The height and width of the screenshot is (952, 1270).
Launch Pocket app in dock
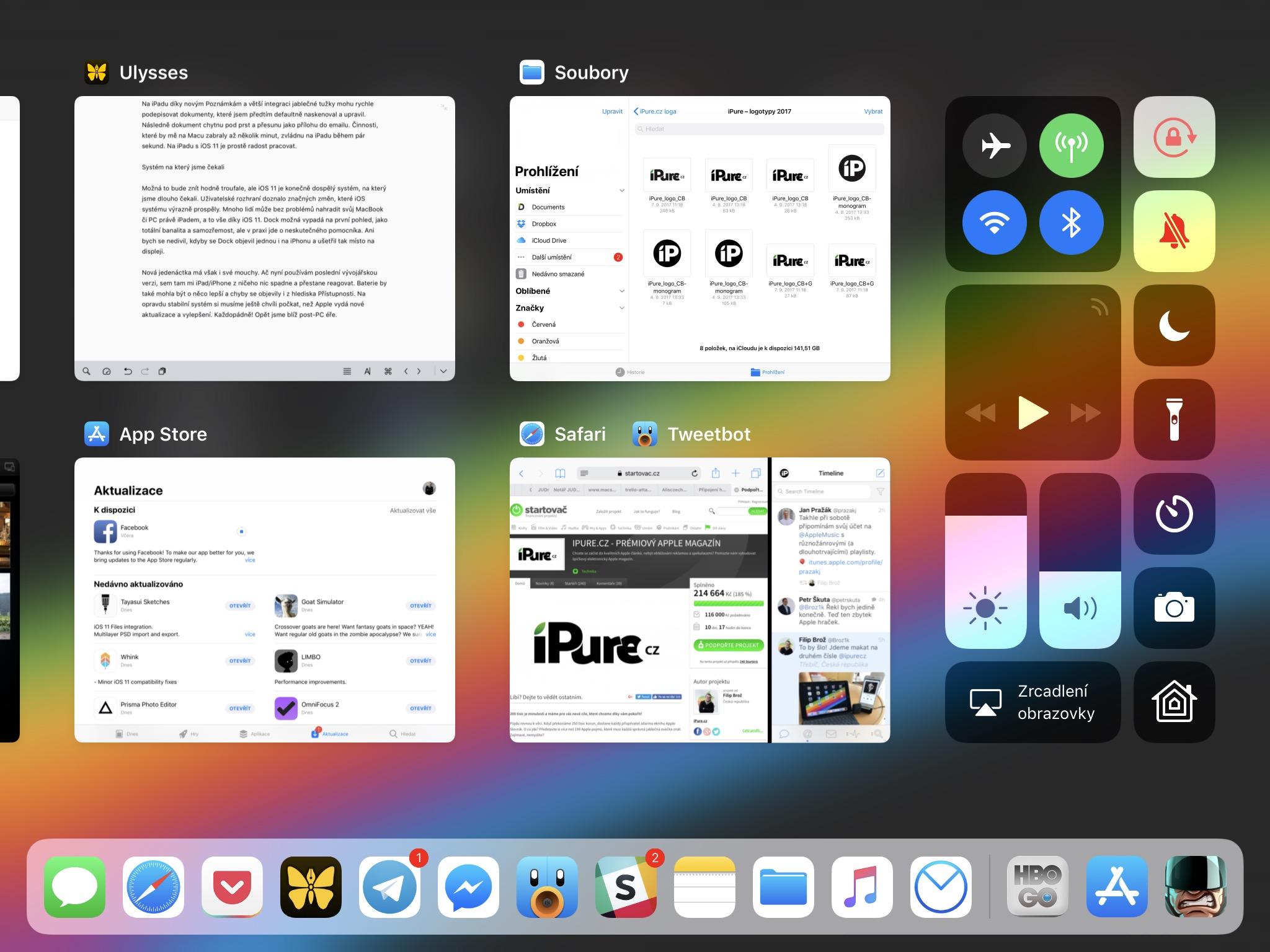pos(232,887)
